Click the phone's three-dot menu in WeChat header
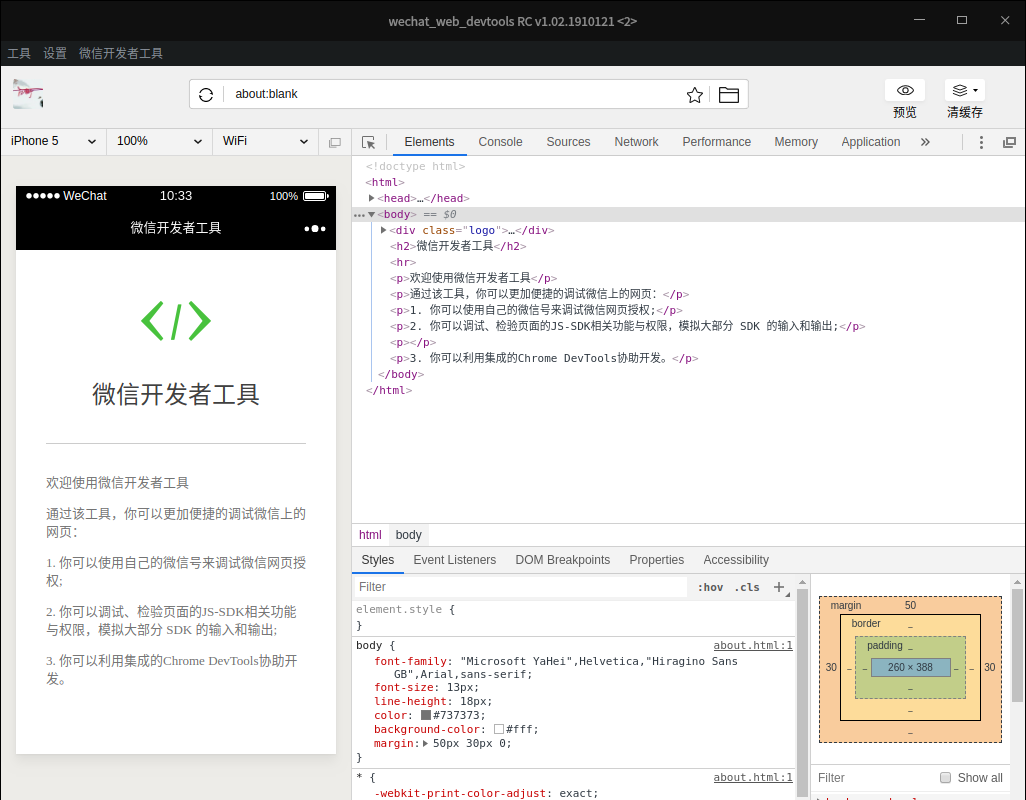 [x=315, y=228]
